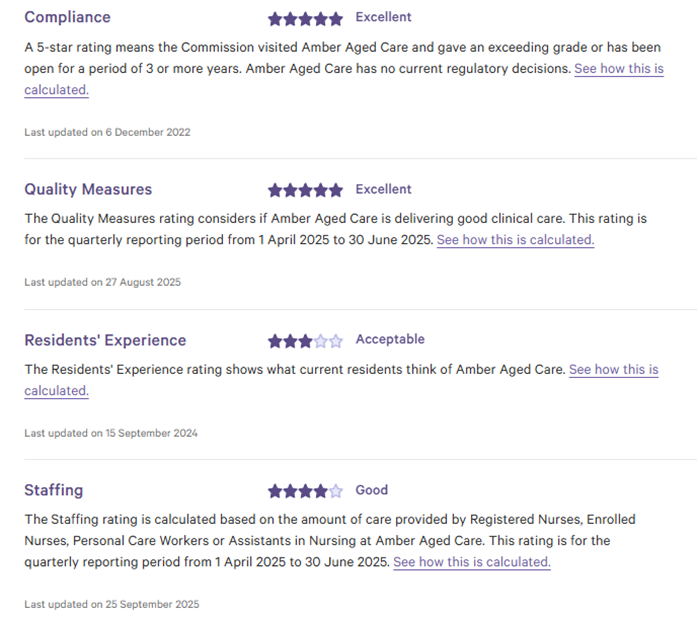Click the Compliance five-star rating icons

pyautogui.click(x=305, y=18)
